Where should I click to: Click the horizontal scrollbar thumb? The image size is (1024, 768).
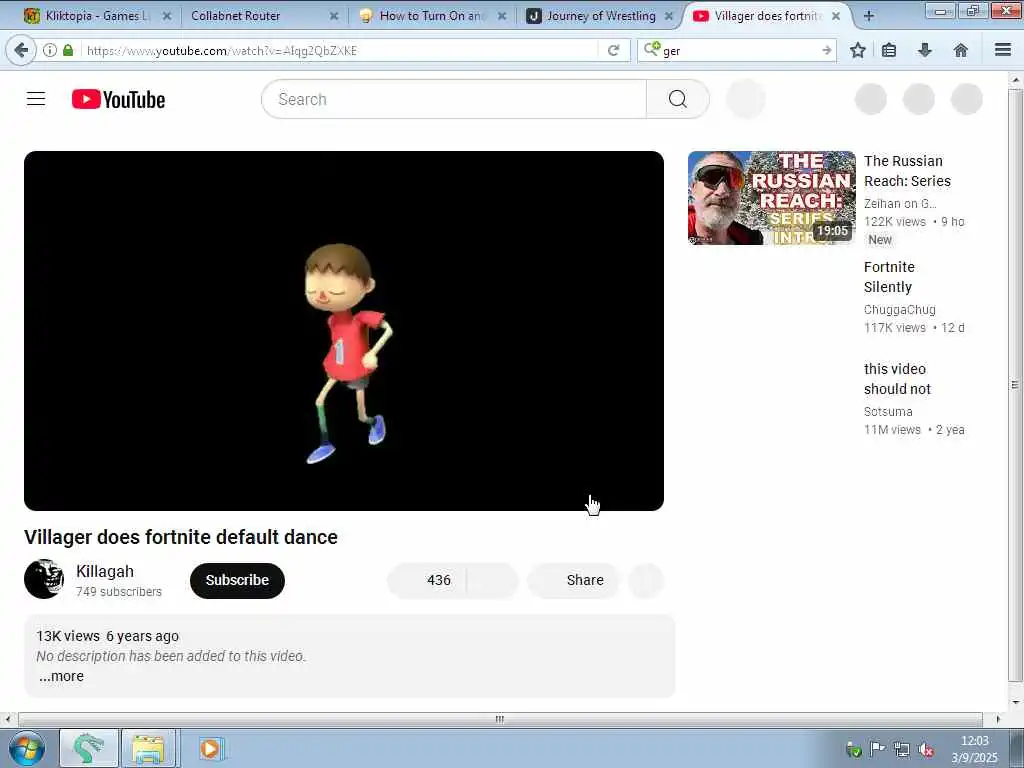(x=500, y=719)
